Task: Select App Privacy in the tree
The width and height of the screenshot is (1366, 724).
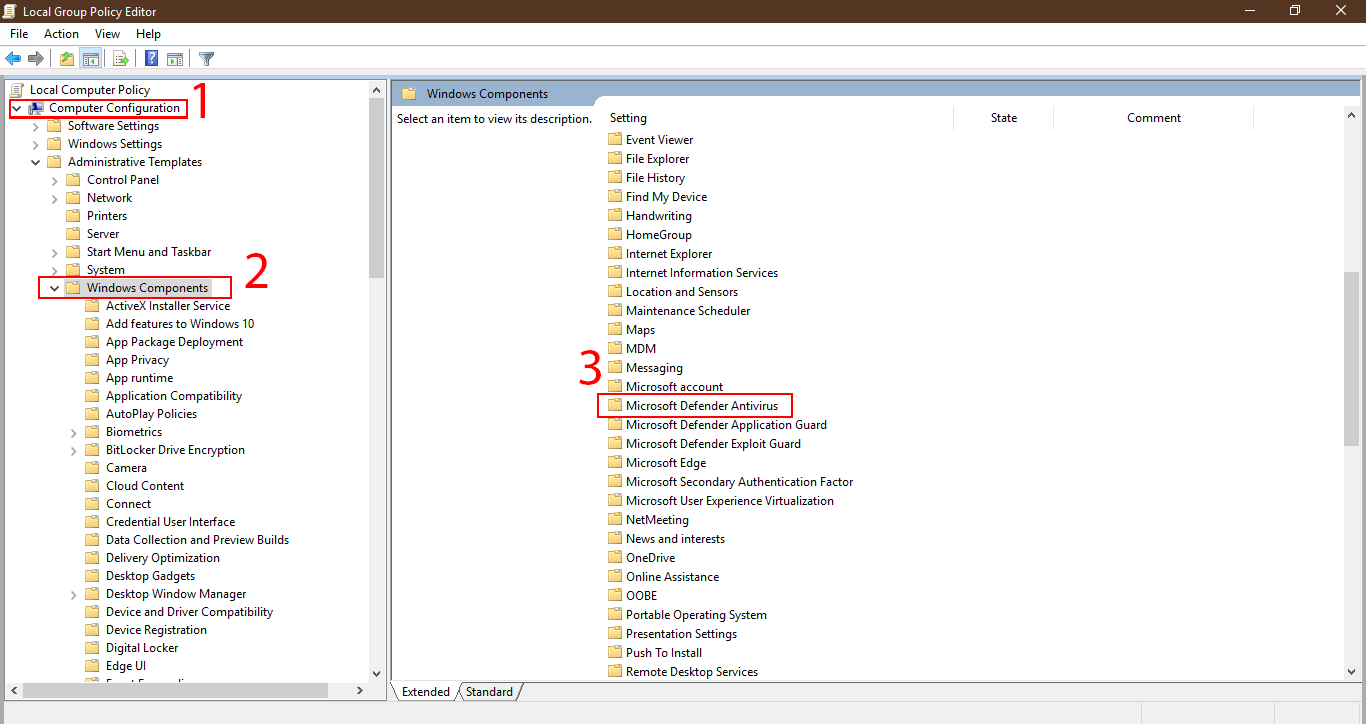Action: point(137,360)
